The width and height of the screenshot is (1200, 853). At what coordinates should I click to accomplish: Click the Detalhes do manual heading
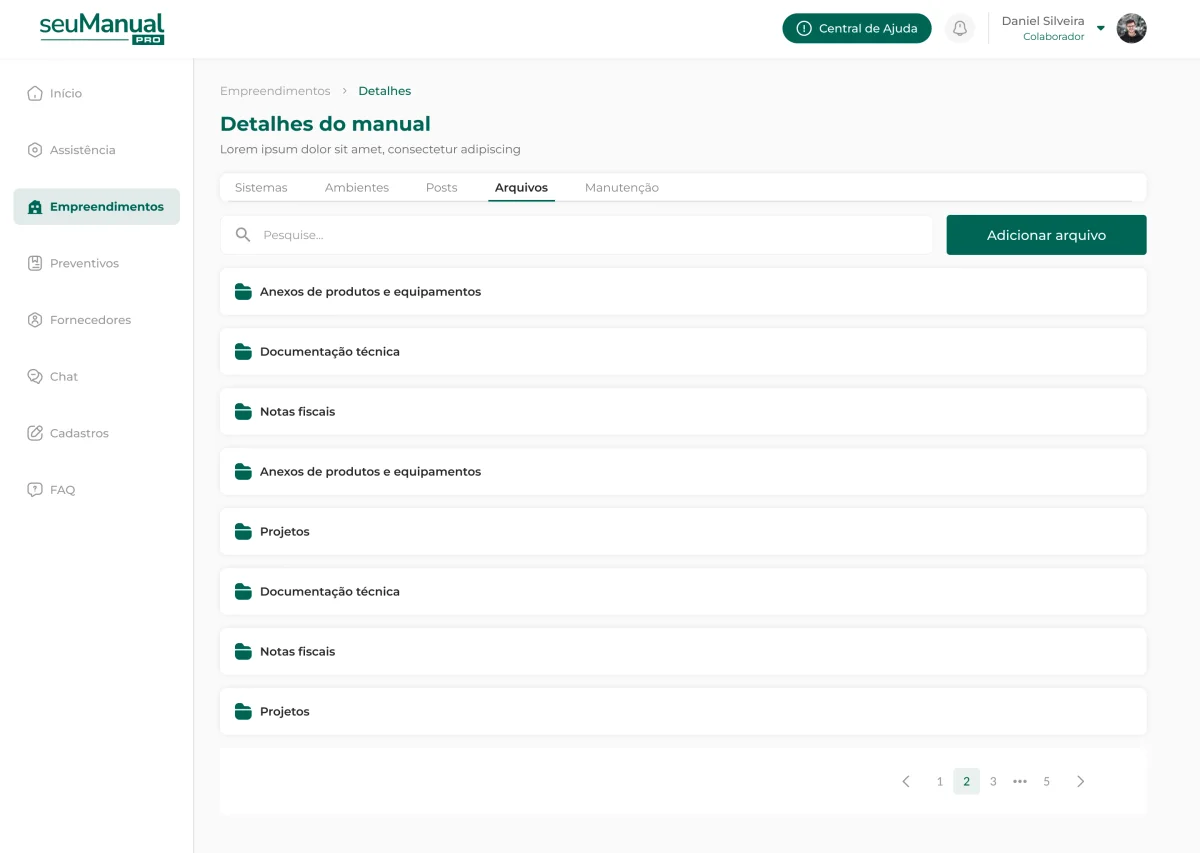(325, 124)
